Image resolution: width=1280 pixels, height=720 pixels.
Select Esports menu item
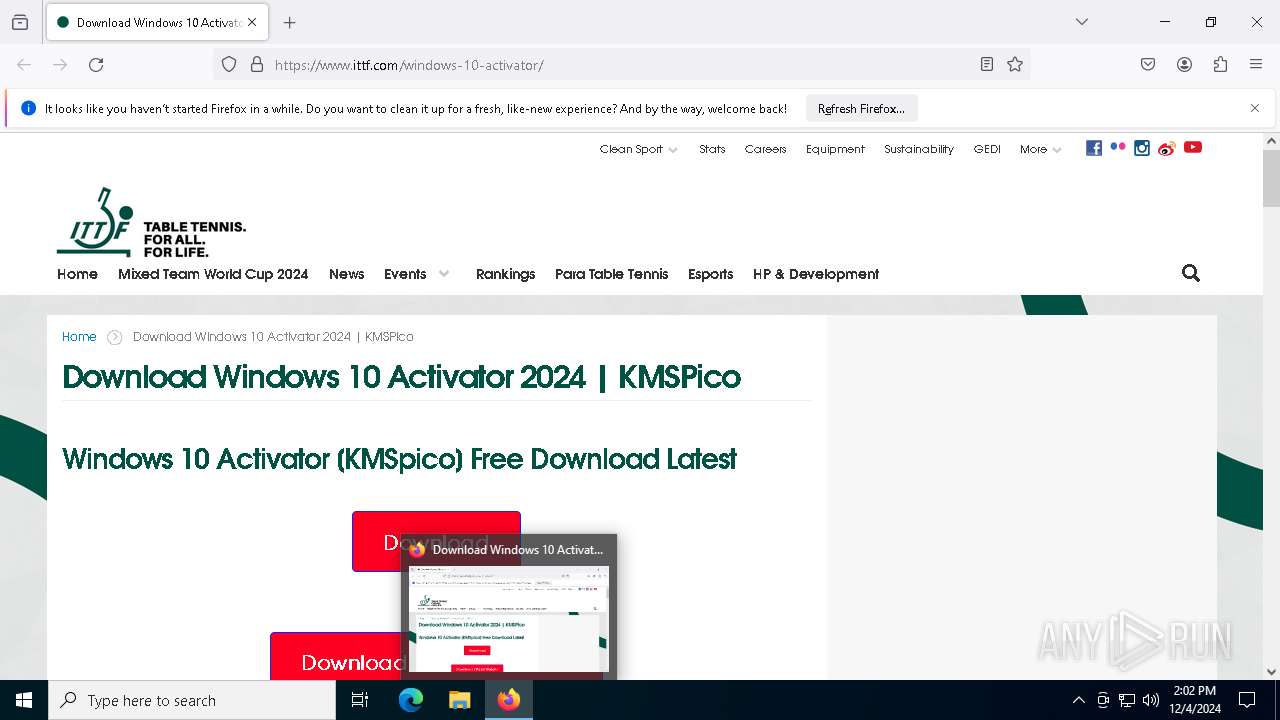pos(710,274)
